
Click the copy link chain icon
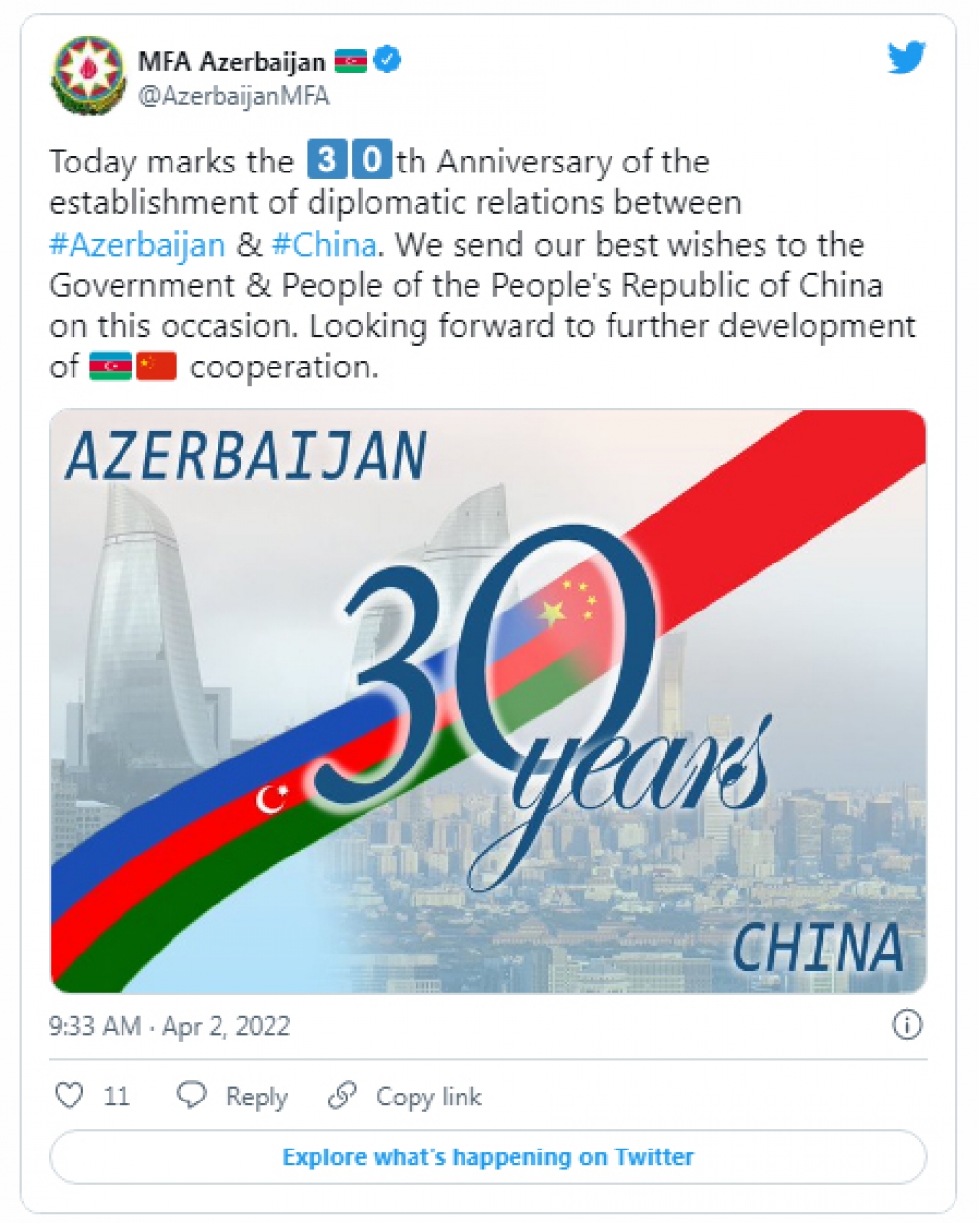pos(342,1095)
